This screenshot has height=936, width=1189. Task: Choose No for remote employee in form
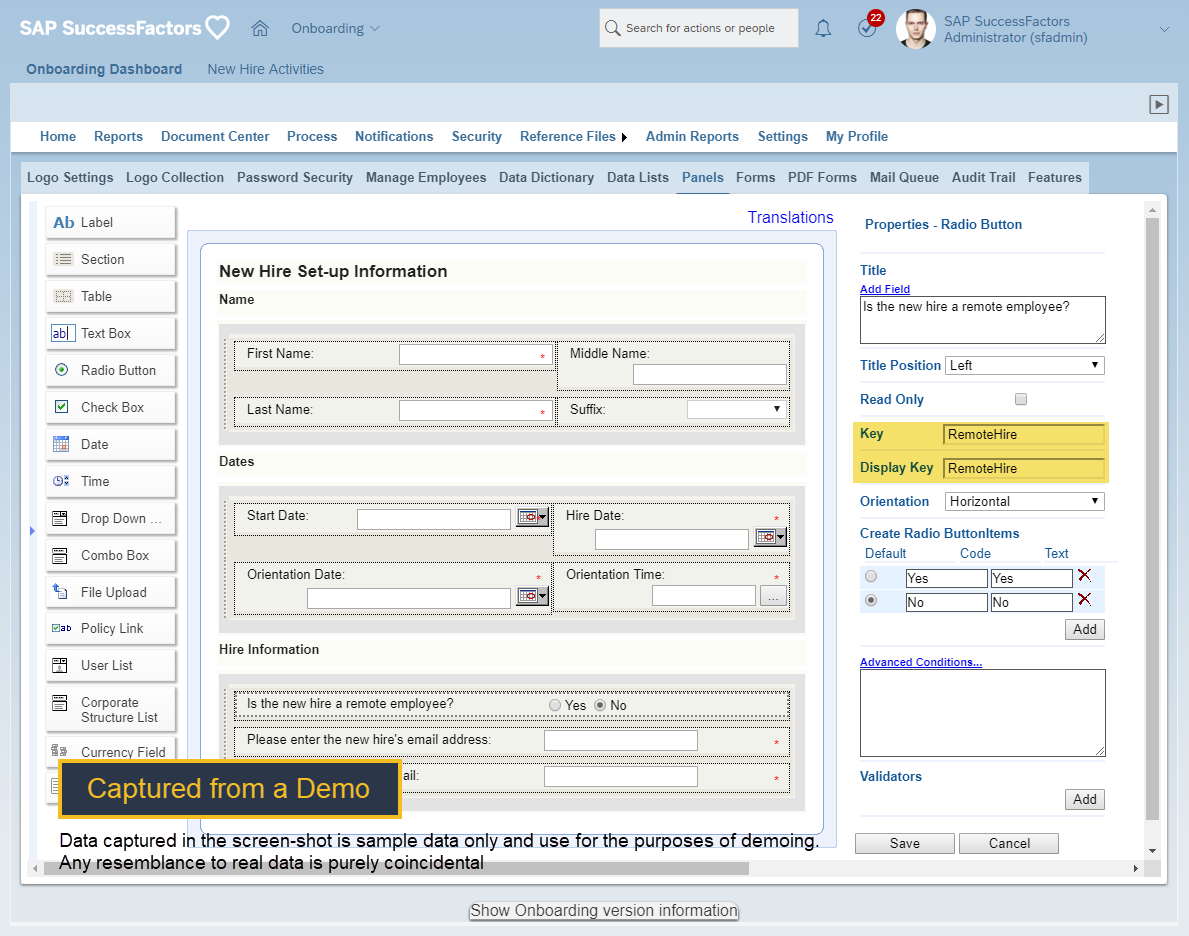click(x=600, y=705)
